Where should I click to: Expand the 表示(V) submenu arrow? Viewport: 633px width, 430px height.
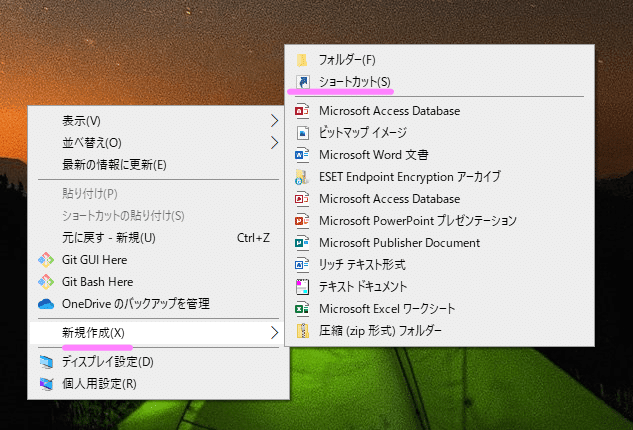click(x=275, y=121)
